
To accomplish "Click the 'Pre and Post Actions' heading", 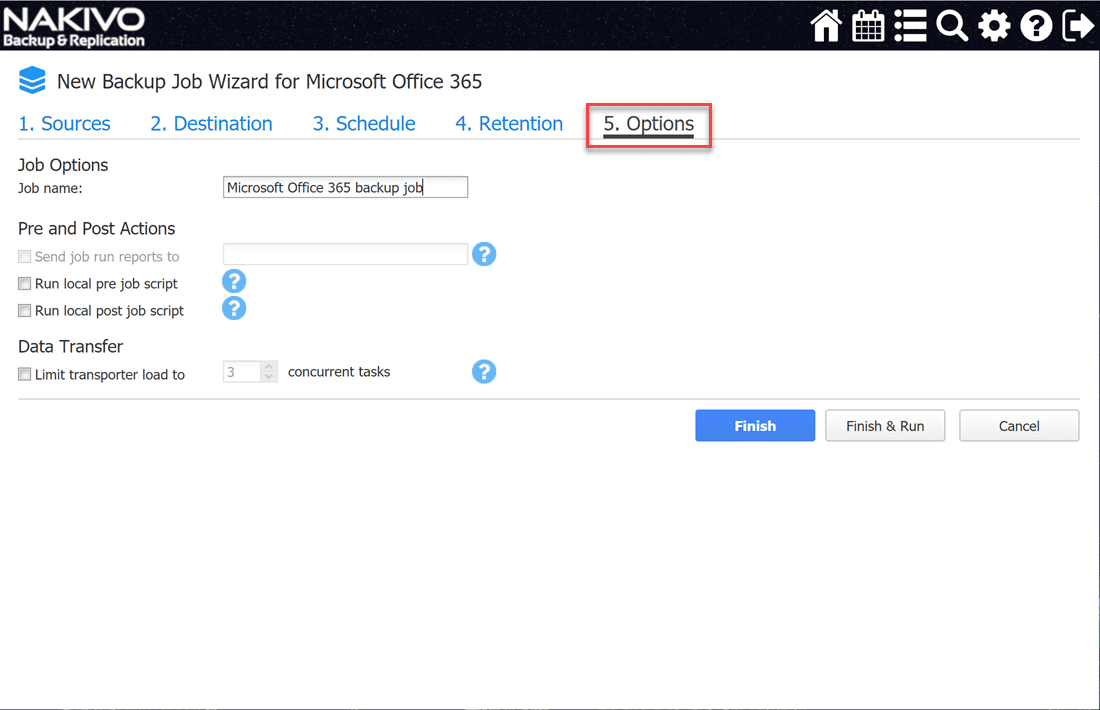I will click(x=97, y=229).
